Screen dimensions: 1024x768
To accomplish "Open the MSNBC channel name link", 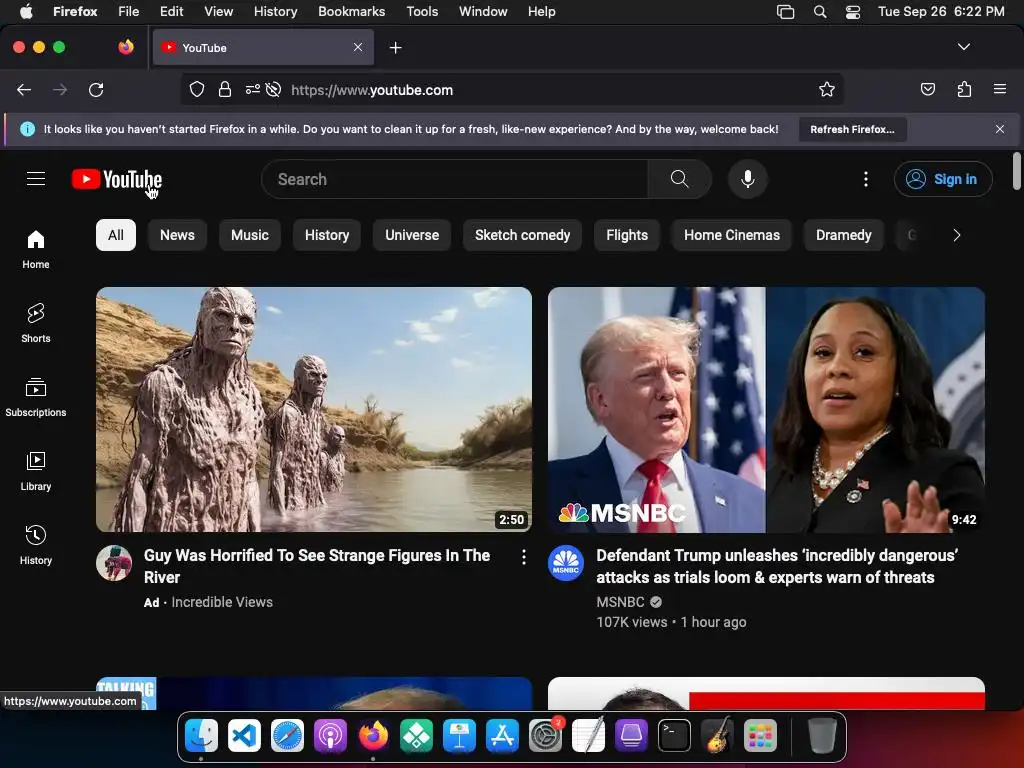I will coord(620,602).
